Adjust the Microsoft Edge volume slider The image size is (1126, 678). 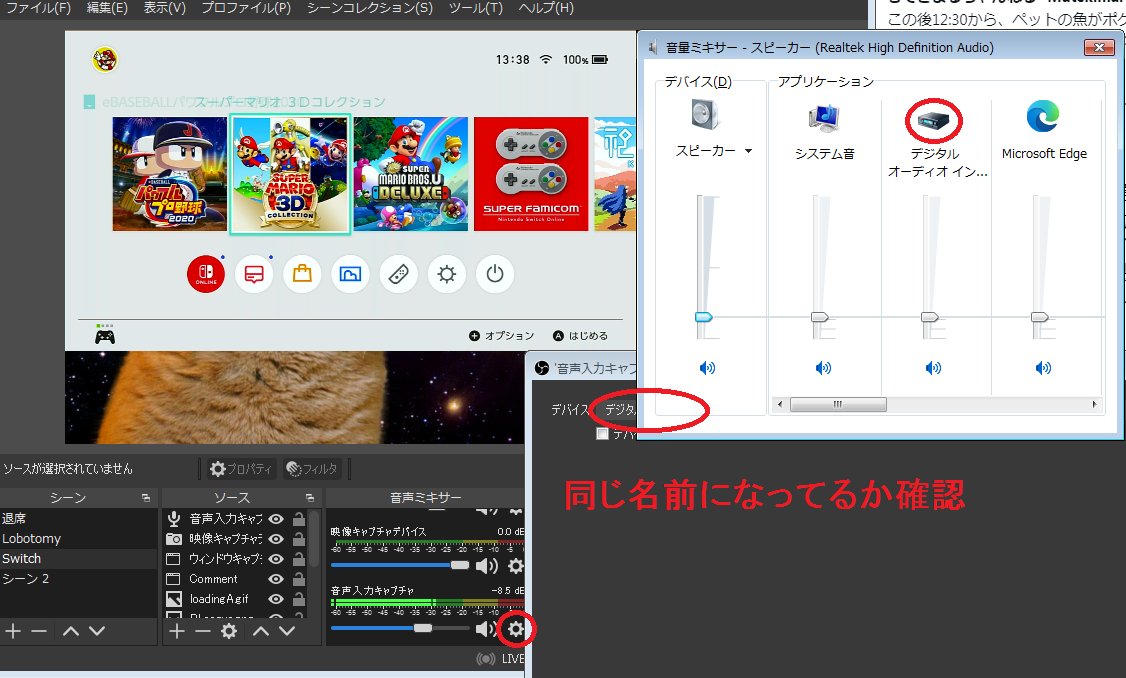pos(1040,317)
